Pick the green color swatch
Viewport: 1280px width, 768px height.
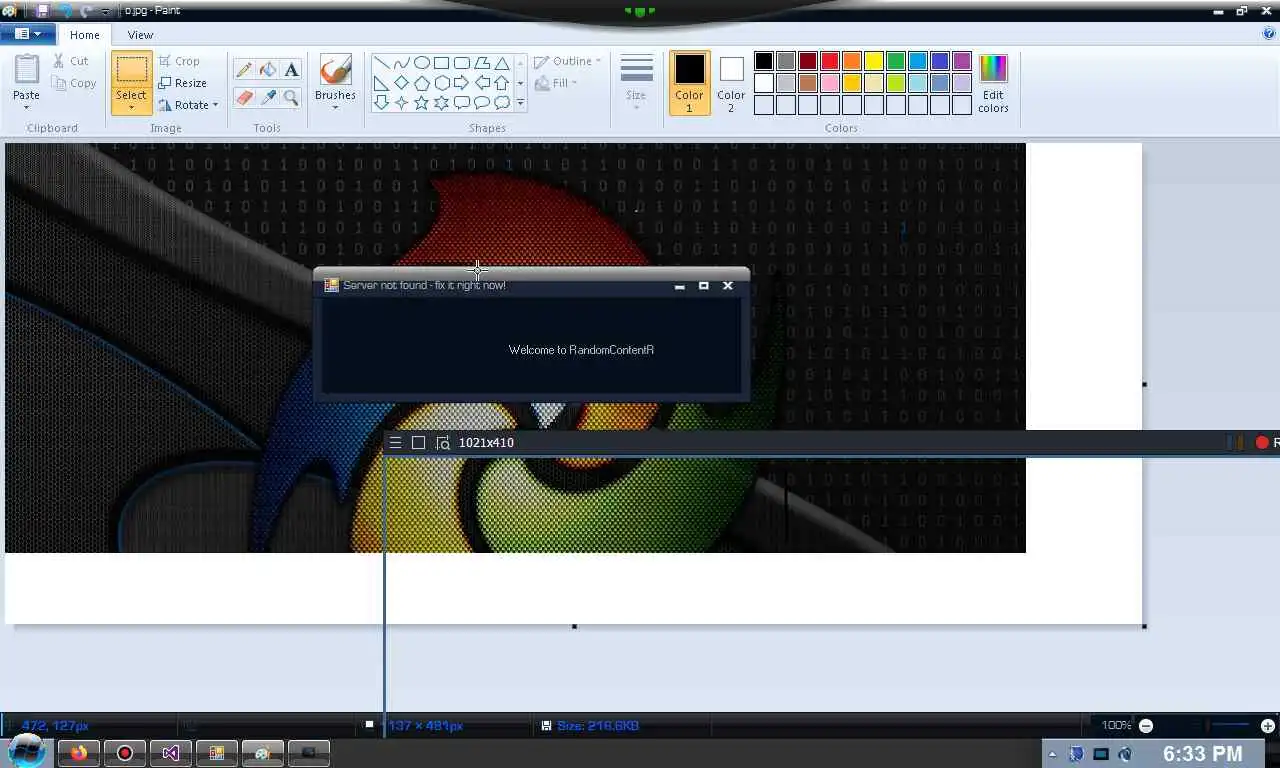(x=896, y=62)
